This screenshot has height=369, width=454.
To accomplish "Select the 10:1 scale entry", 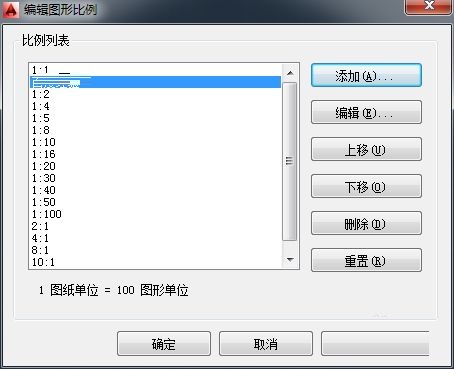I will pyautogui.click(x=155, y=262).
